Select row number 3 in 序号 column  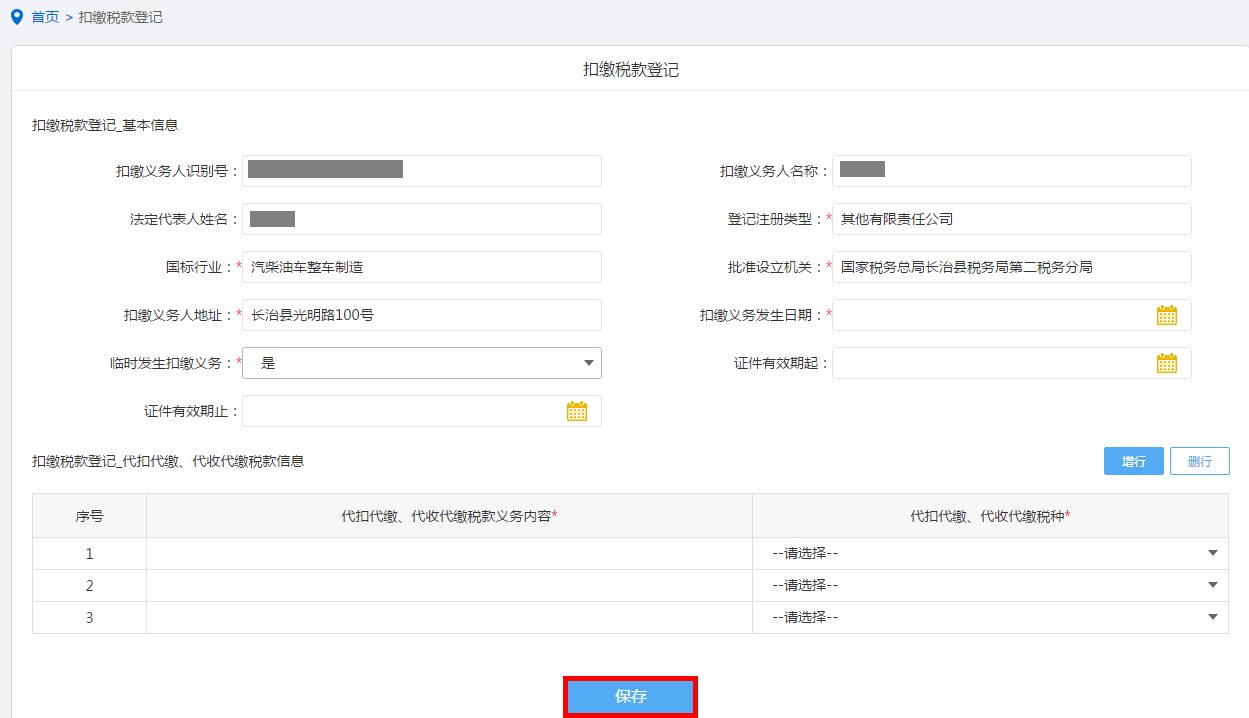click(x=89, y=617)
